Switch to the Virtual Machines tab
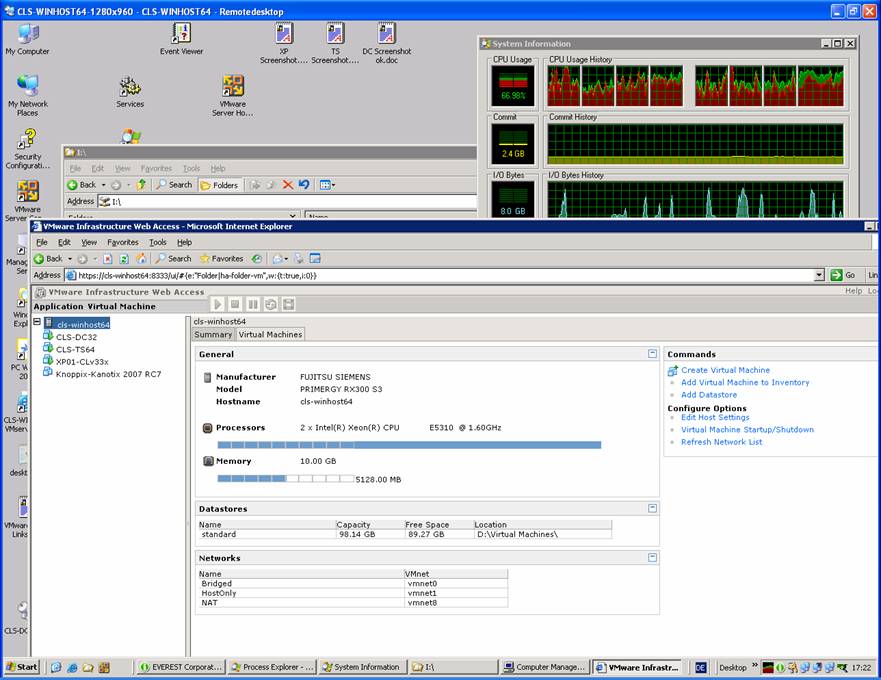The width and height of the screenshot is (881, 680). (x=270, y=334)
